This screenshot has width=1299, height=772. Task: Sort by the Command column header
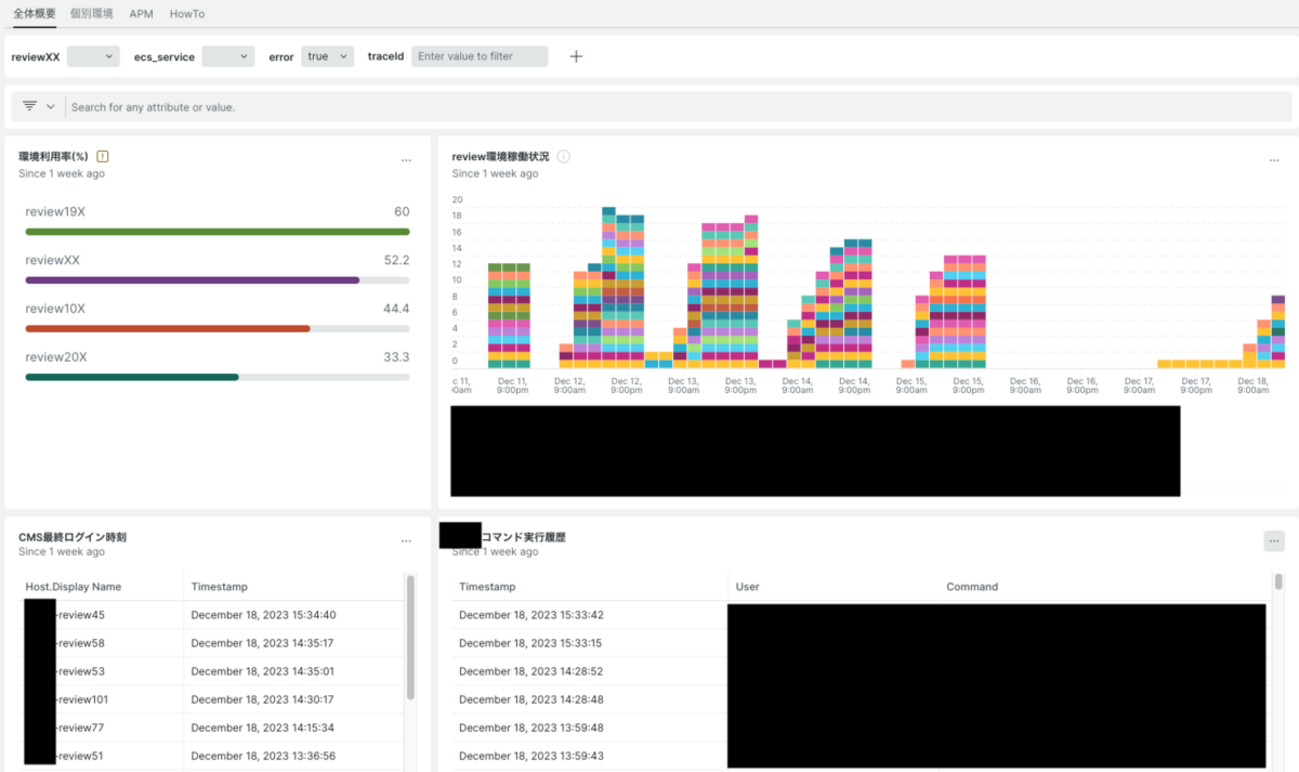click(972, 587)
